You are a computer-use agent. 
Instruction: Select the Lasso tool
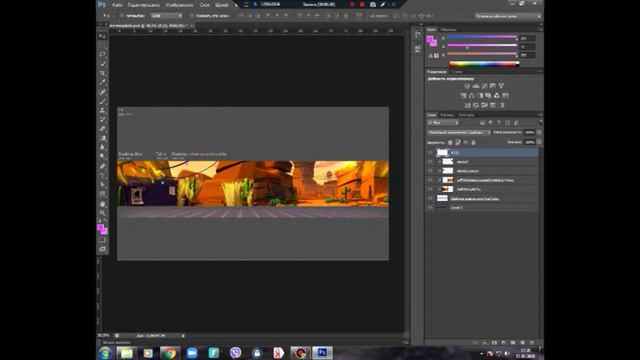click(x=102, y=55)
